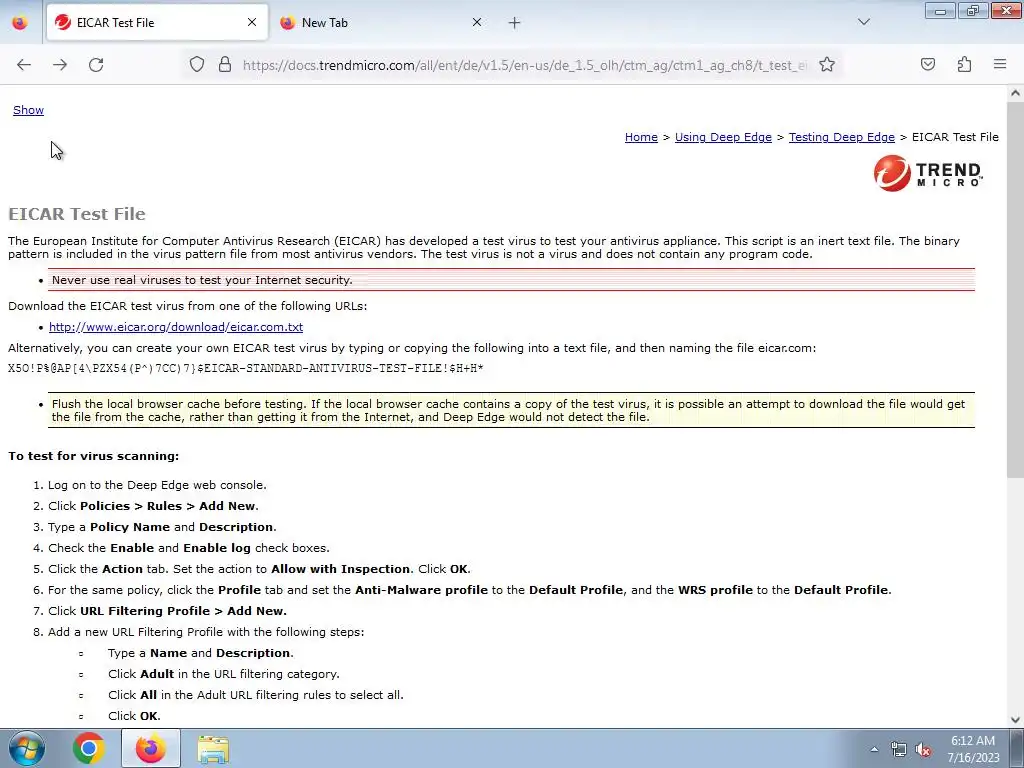The height and width of the screenshot is (768, 1024).
Task: Click page scrollbar up arrow
Action: pos(1016,93)
